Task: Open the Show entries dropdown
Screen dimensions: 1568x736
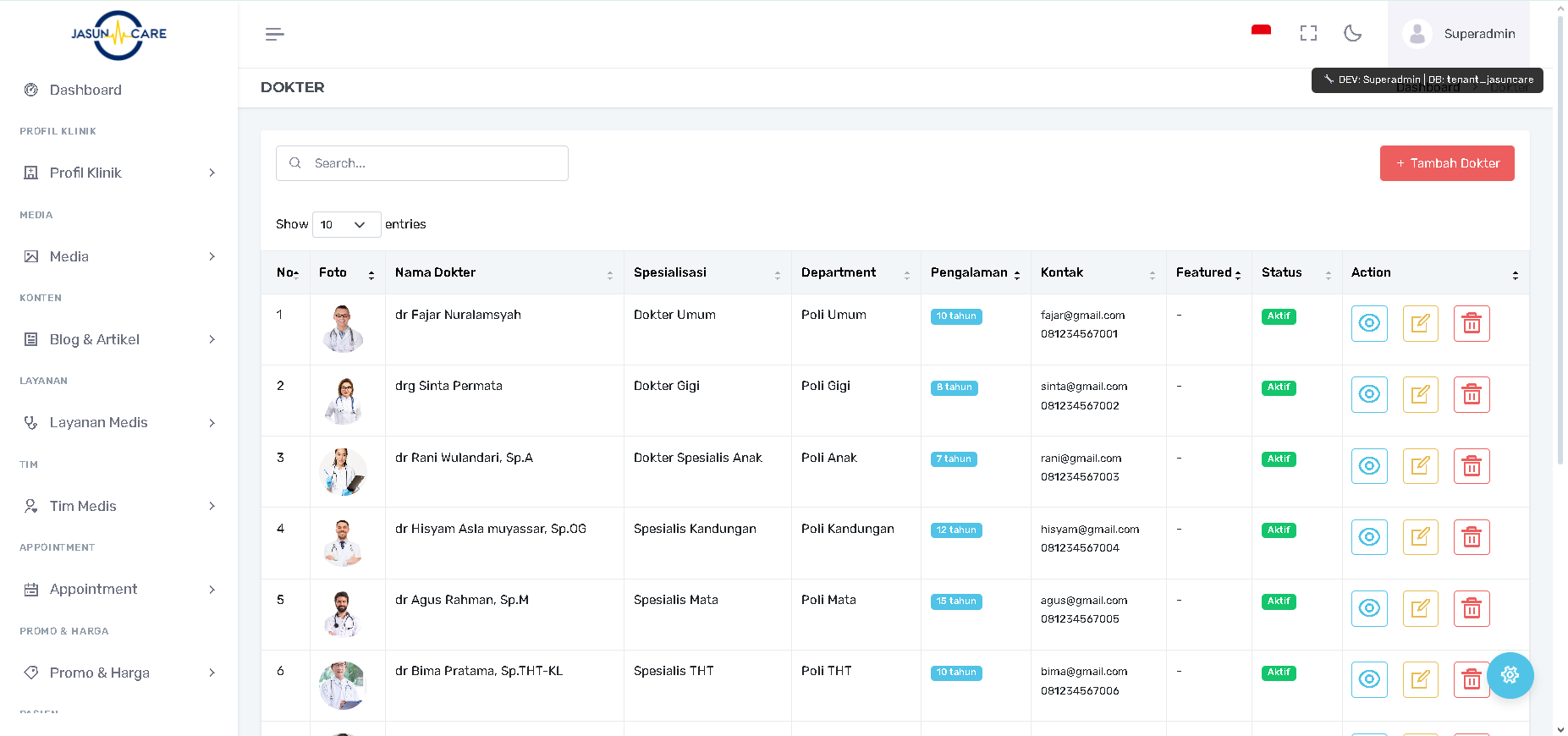Action: point(346,224)
